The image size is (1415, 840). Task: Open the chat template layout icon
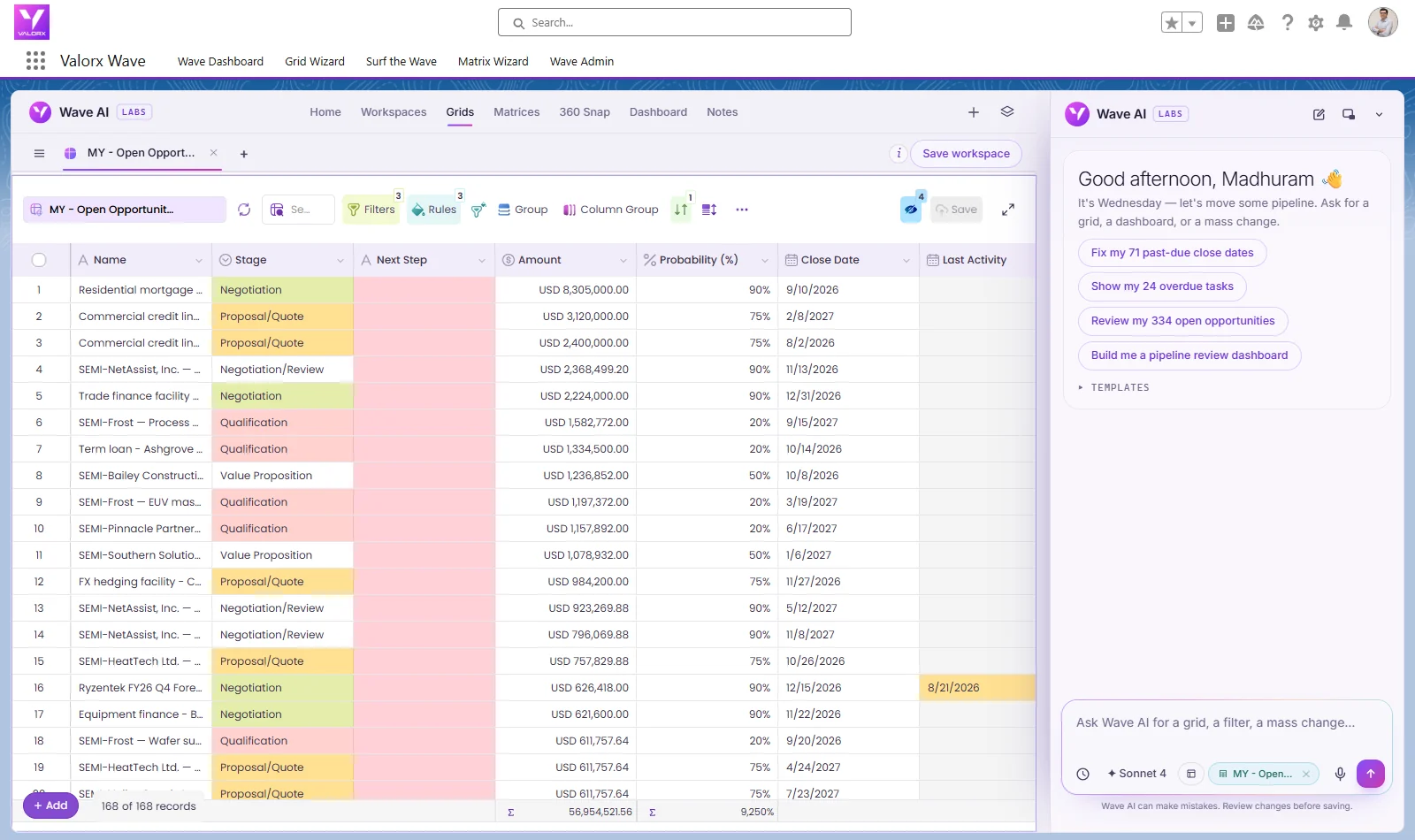click(1191, 774)
